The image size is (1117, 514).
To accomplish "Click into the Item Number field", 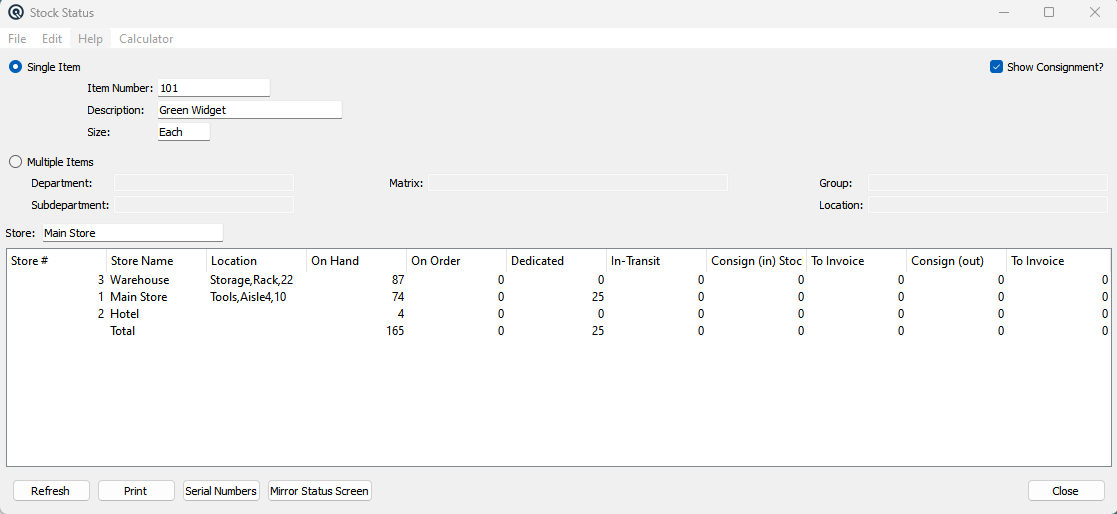I will pyautogui.click(x=214, y=88).
